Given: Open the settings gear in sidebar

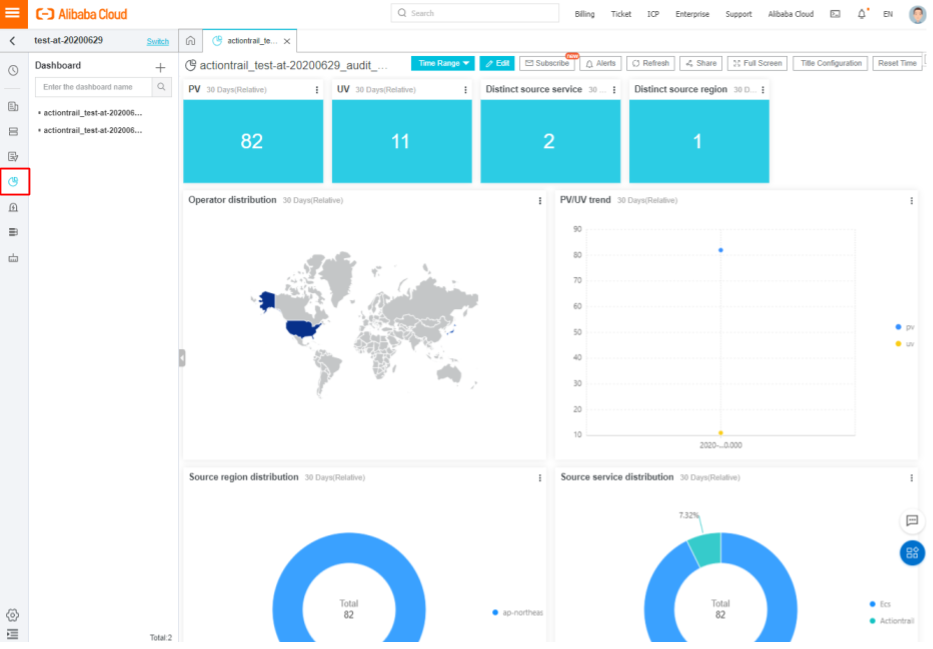Looking at the screenshot, I should point(12,615).
